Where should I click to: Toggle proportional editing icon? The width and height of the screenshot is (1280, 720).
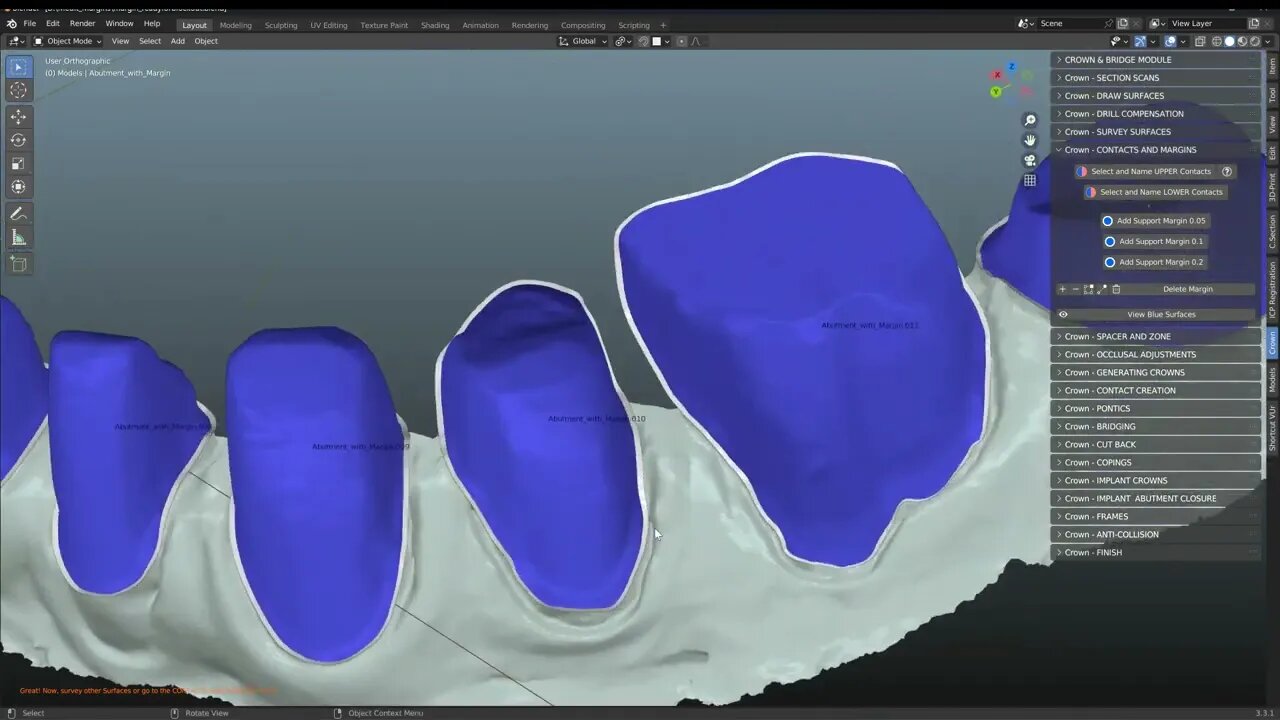click(682, 41)
